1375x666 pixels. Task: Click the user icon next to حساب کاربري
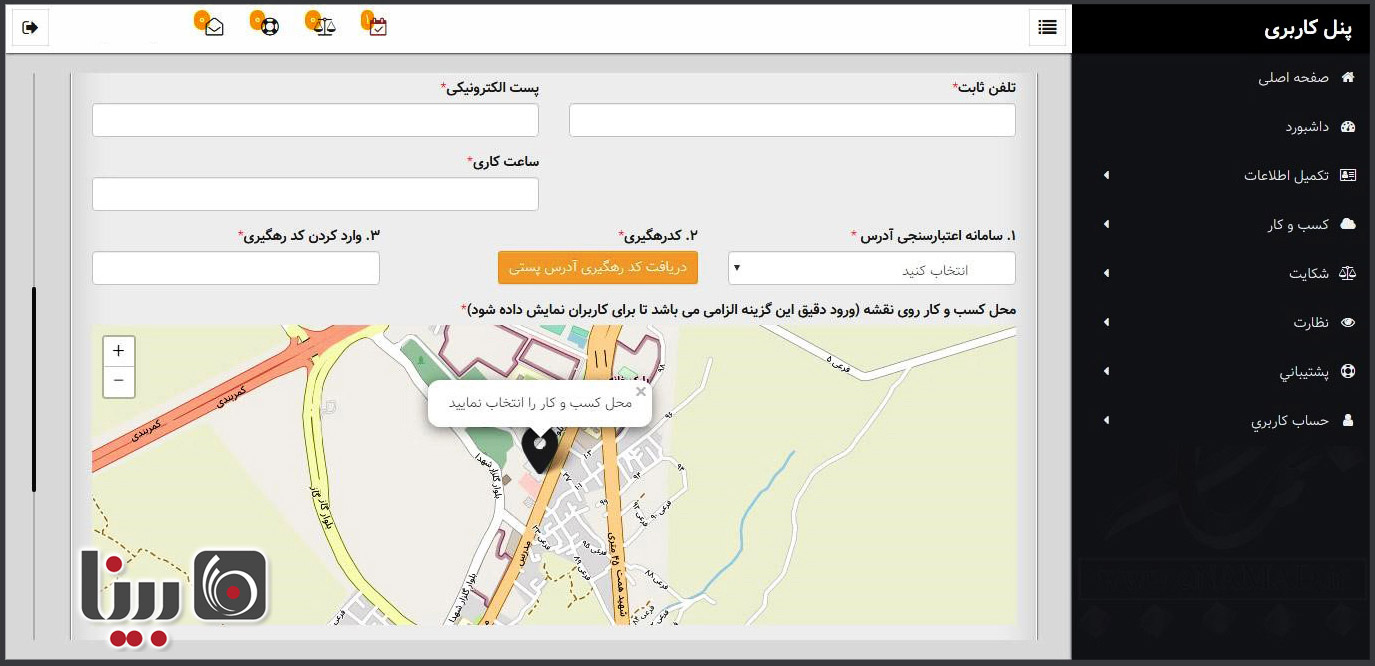1349,420
